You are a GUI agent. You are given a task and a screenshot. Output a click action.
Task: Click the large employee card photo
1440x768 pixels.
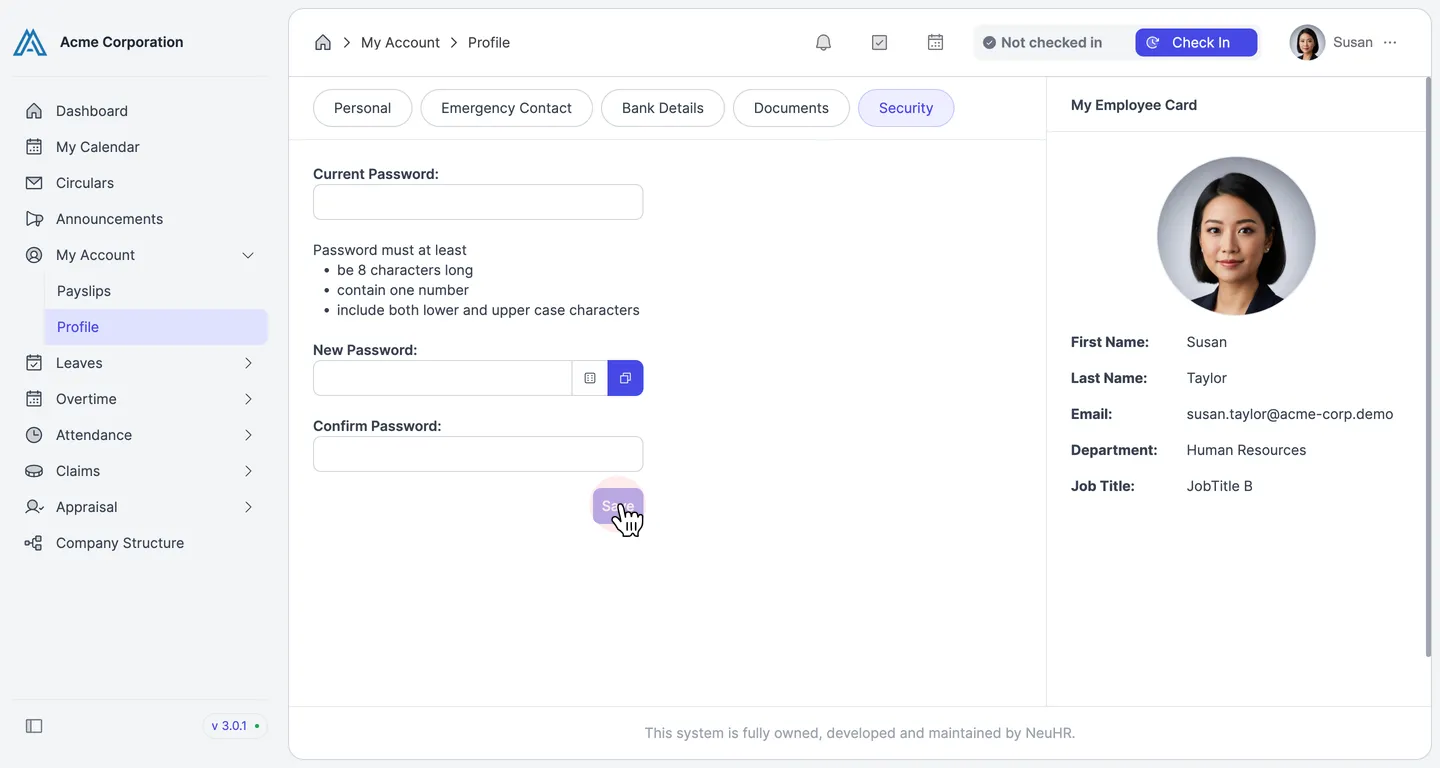pos(1236,236)
